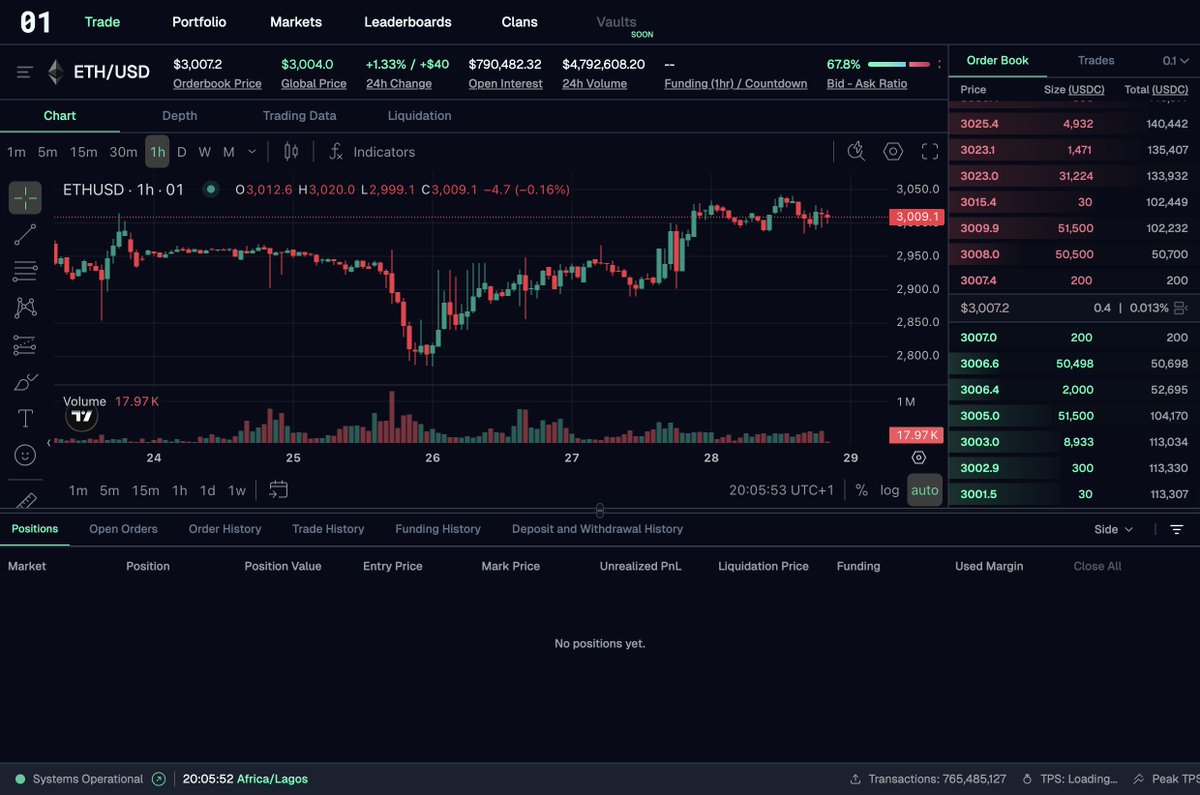Open the ETHUSD · 1h · 01 legend title
This screenshot has width=1200, height=795.
coord(123,189)
